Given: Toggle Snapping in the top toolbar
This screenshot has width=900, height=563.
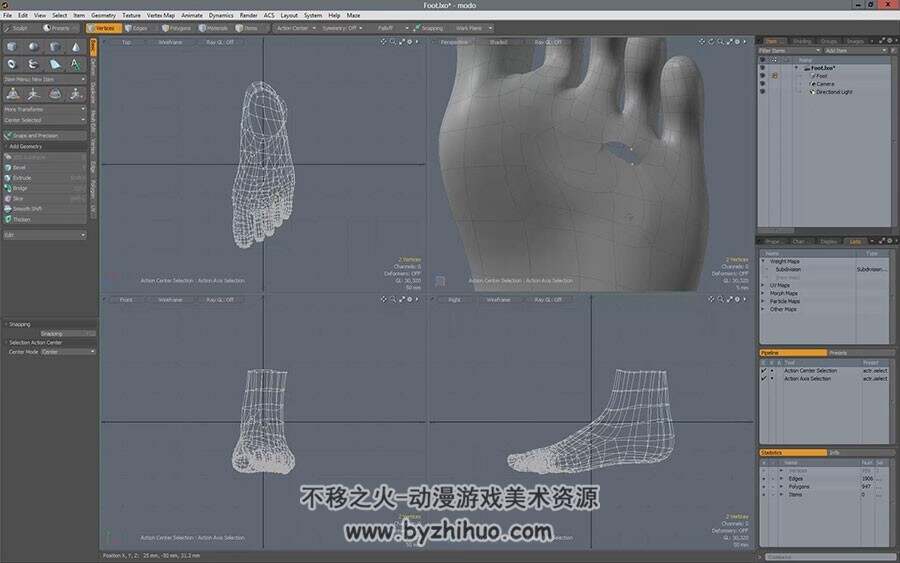Looking at the screenshot, I should [428, 28].
